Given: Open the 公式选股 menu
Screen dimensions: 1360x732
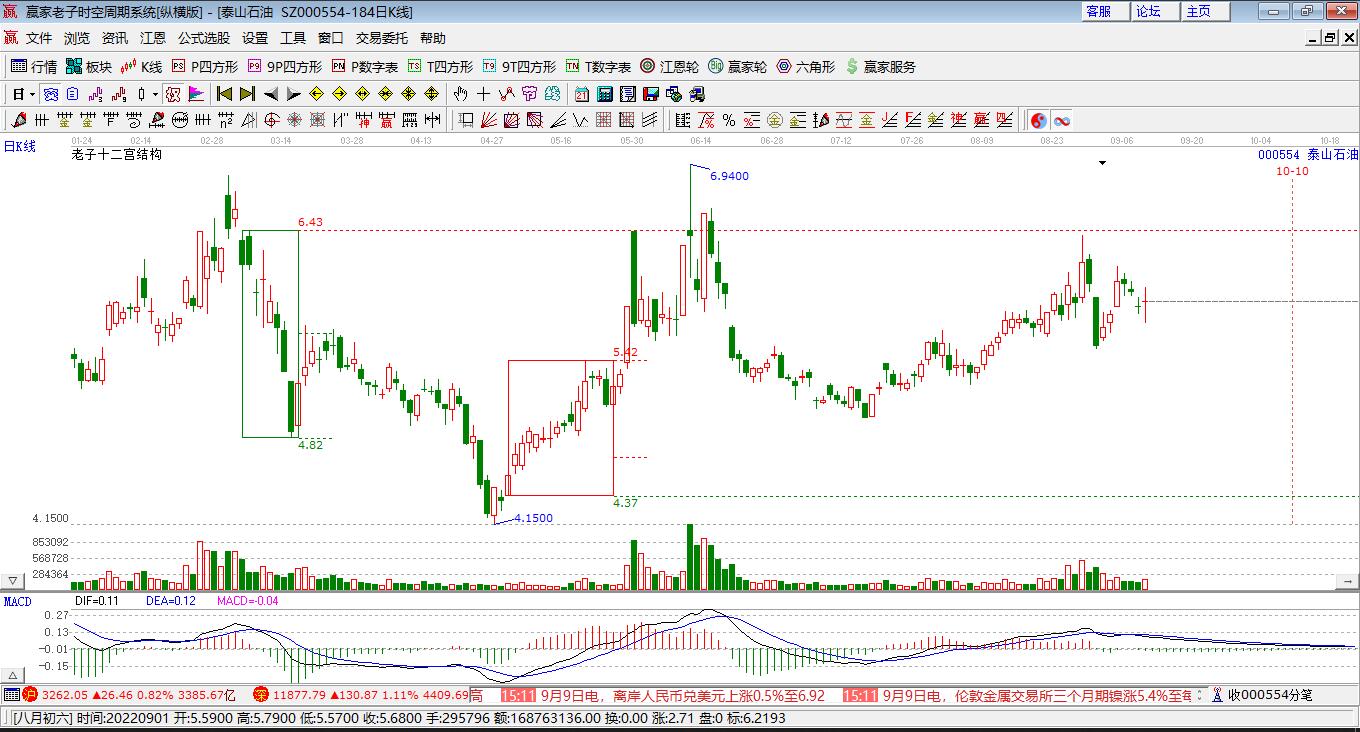Looking at the screenshot, I should 204,38.
